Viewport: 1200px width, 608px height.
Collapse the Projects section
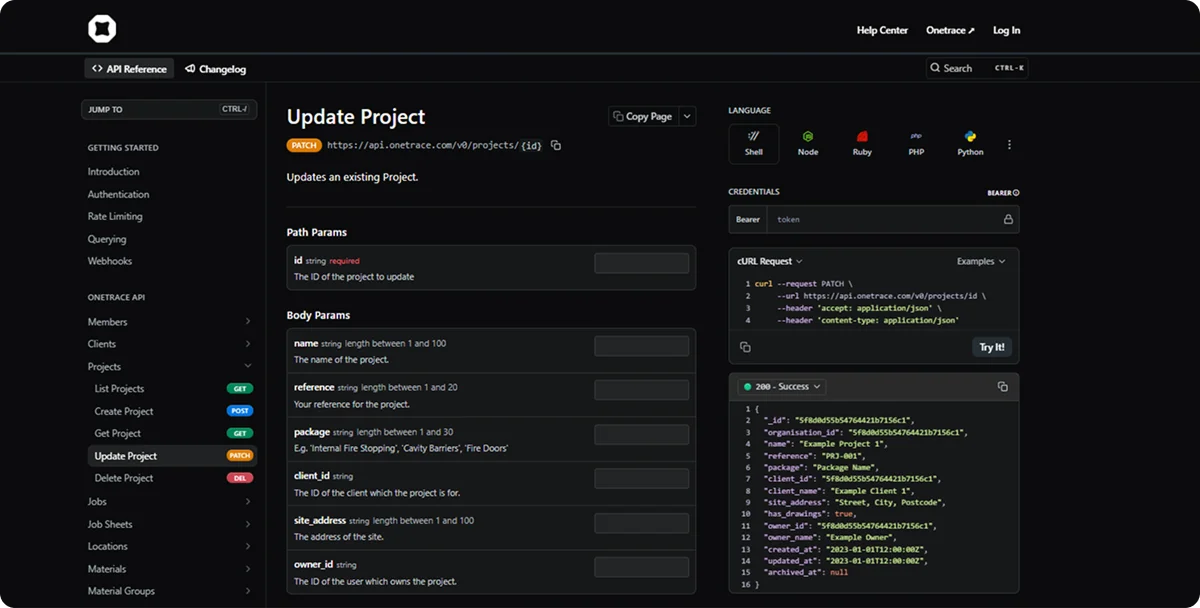[x=248, y=367]
